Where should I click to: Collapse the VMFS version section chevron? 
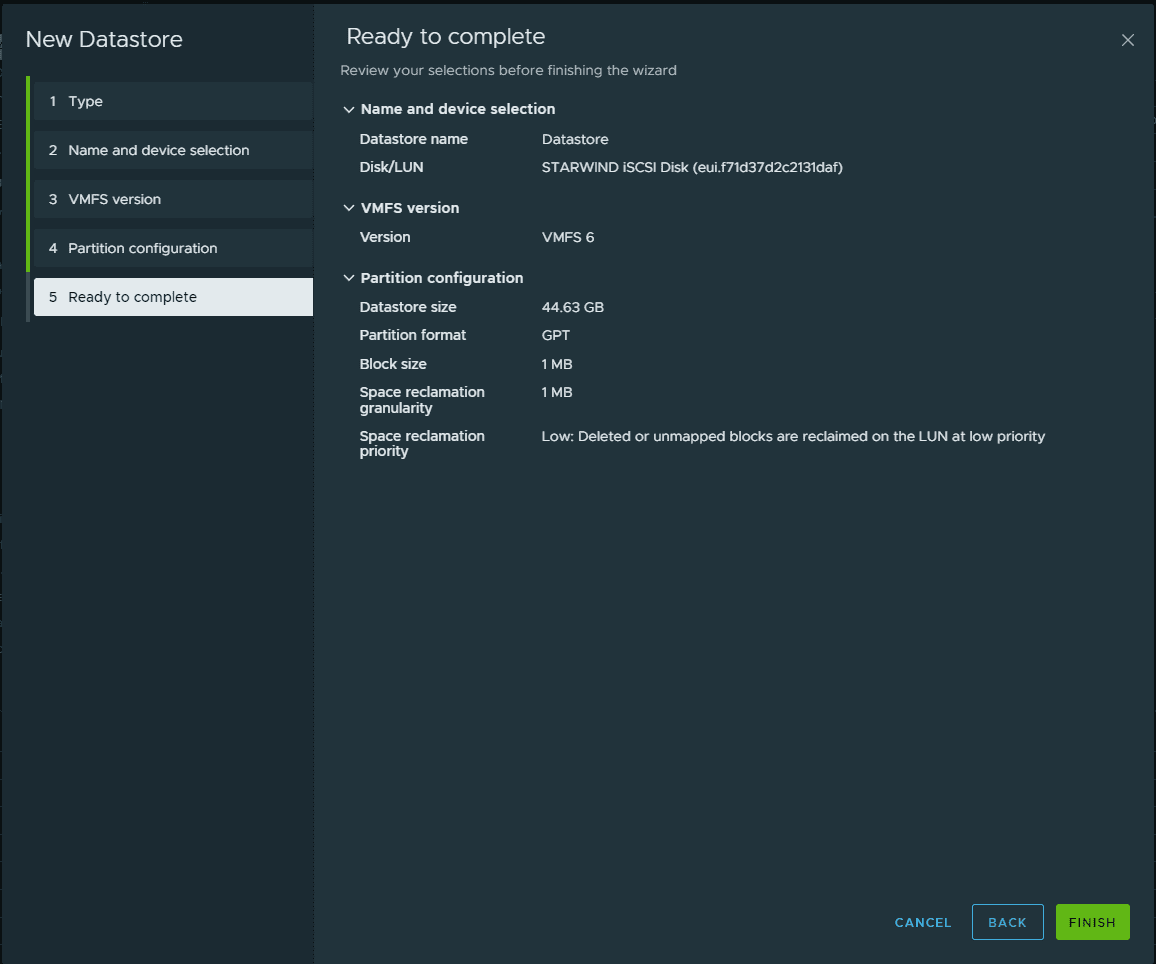(349, 209)
